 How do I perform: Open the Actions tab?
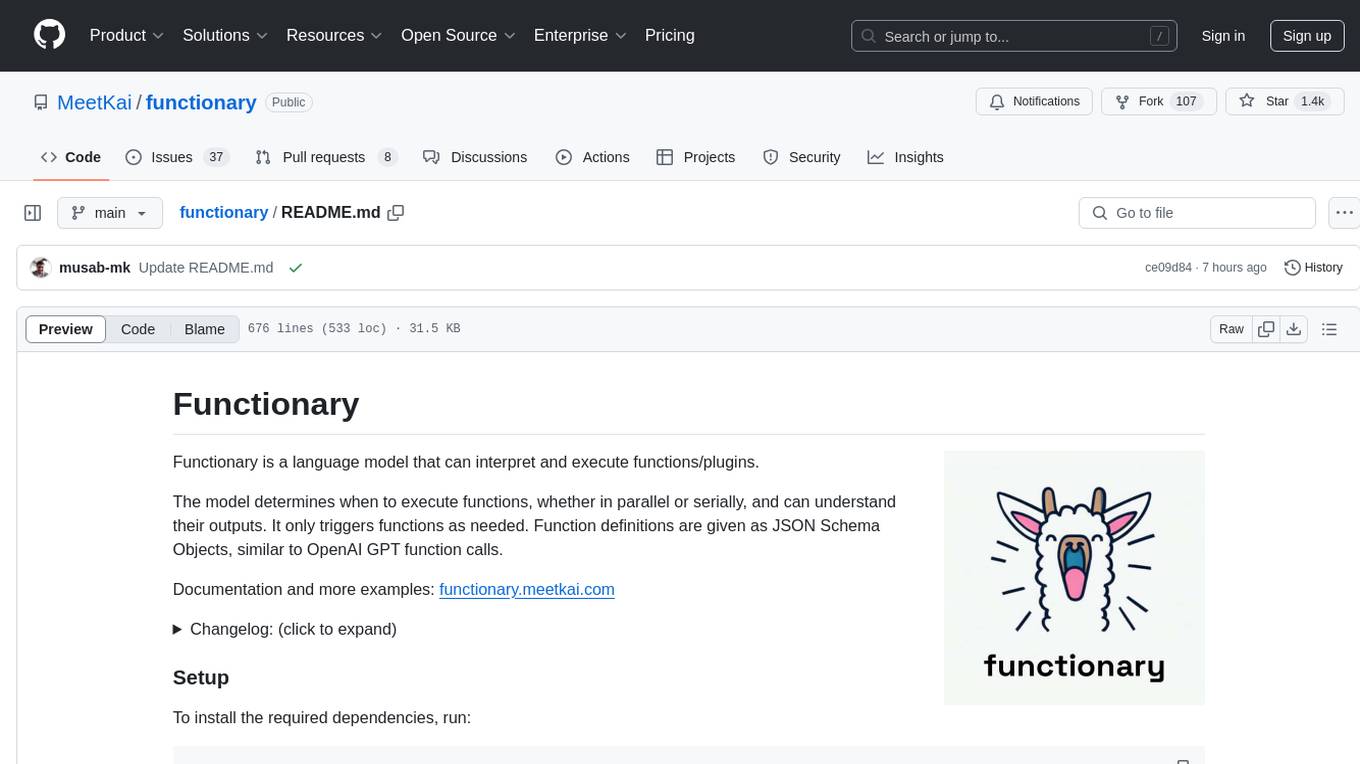593,157
